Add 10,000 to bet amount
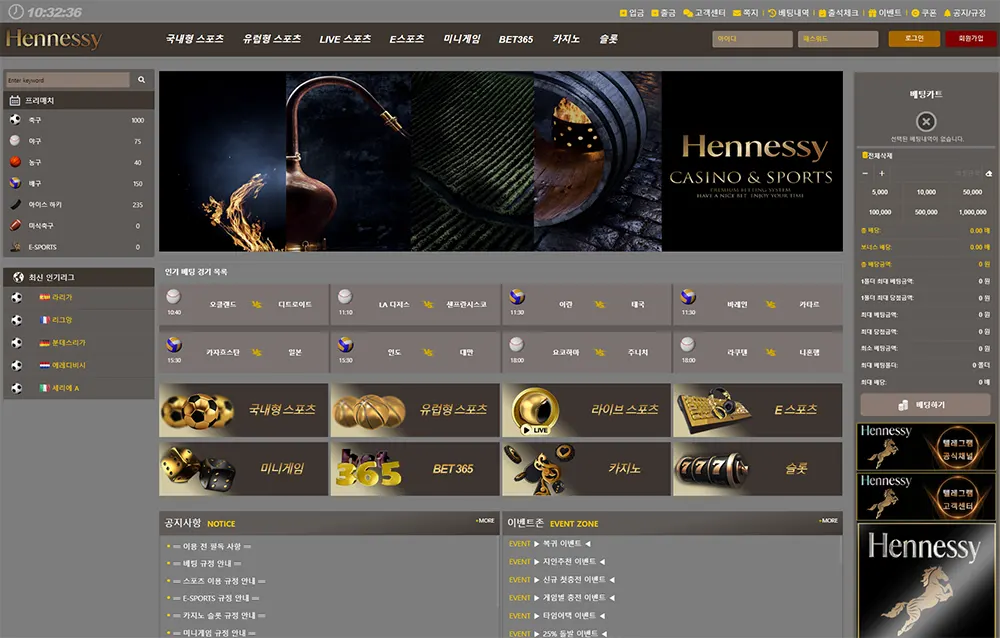 (926, 192)
